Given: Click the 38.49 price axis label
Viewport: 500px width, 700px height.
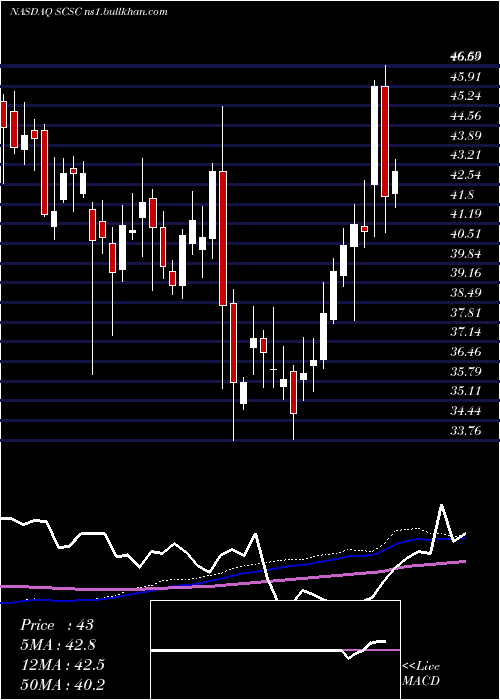Looking at the screenshot, I should click(466, 293).
